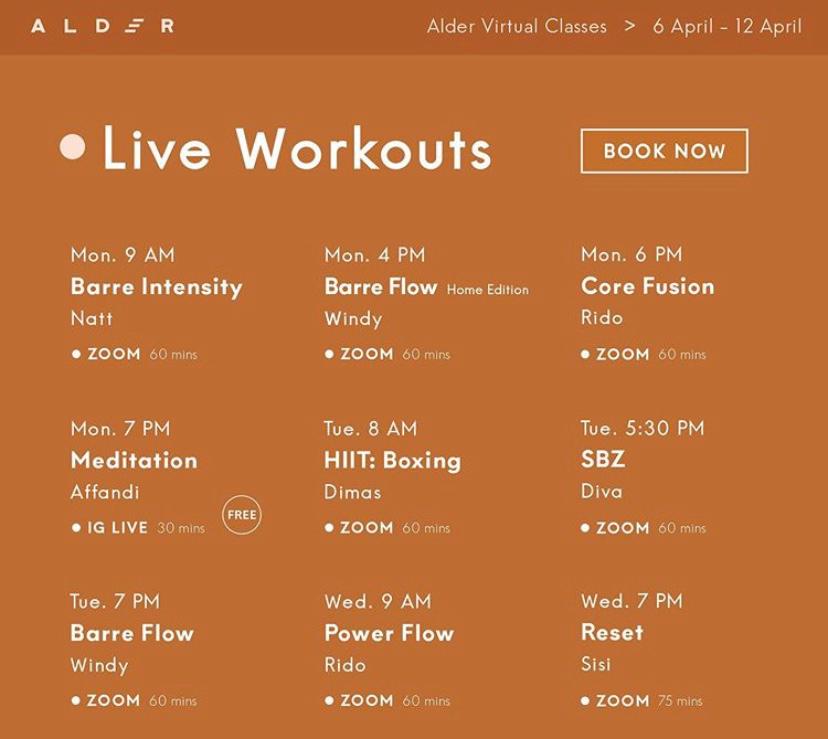Image resolution: width=828 pixels, height=739 pixels.
Task: Select the 6 April – 12 April date range
Action: coord(727,26)
